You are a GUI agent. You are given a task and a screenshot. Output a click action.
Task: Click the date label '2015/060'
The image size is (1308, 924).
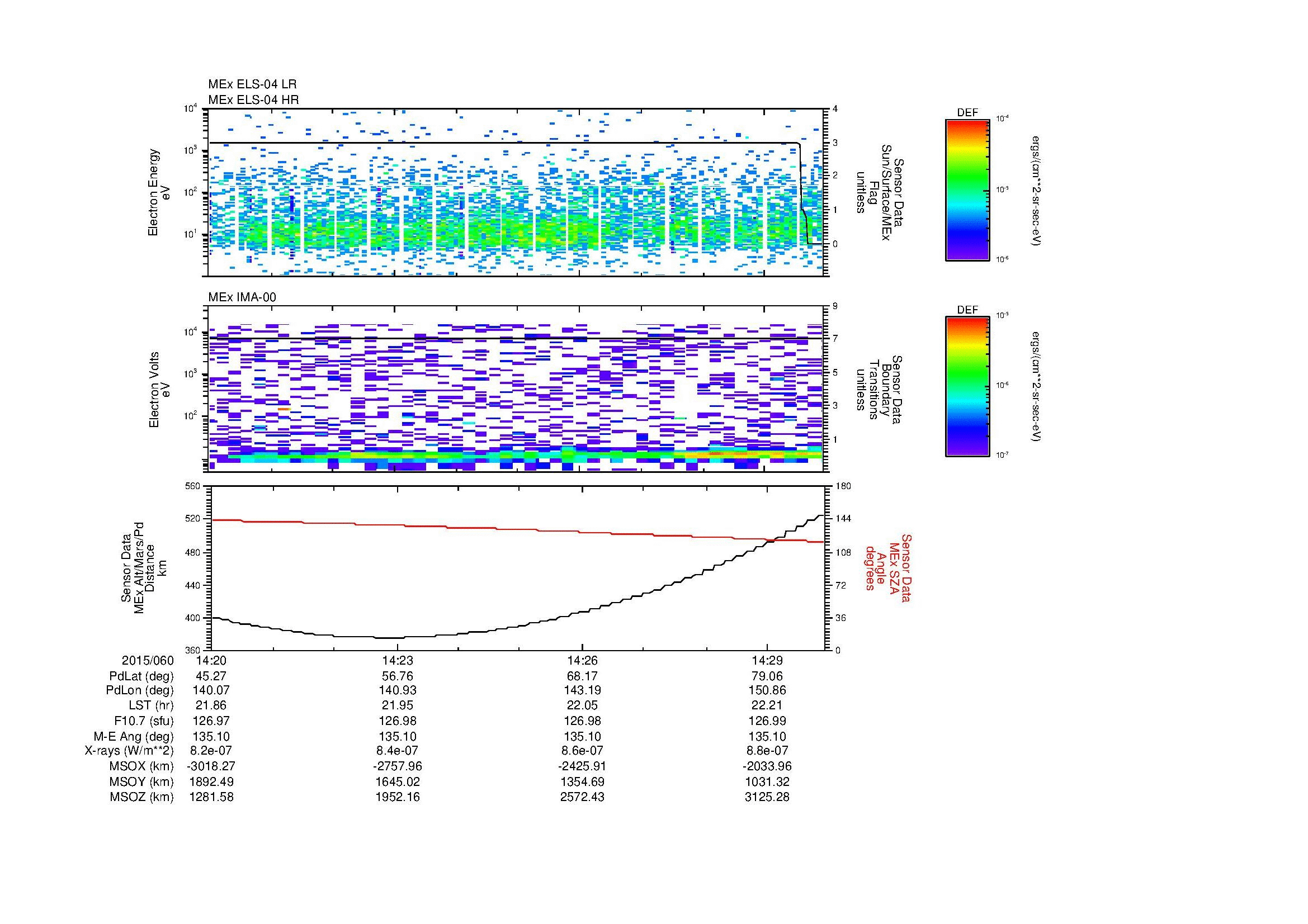(148, 660)
